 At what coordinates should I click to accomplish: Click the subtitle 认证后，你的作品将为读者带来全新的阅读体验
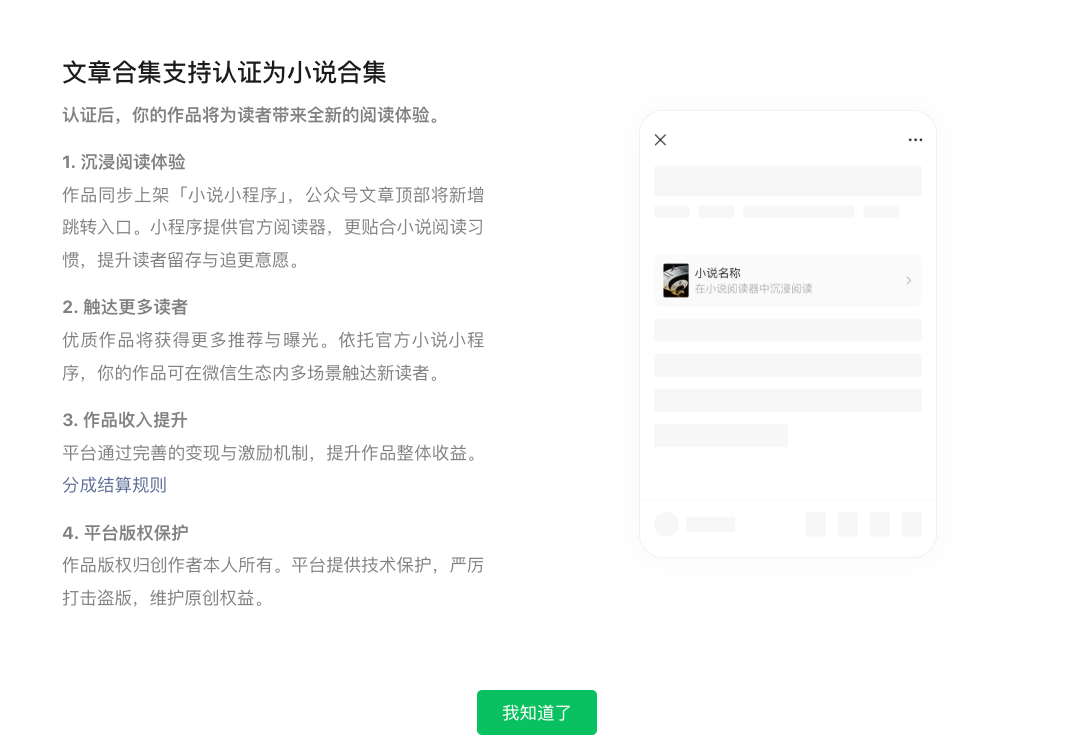251,115
